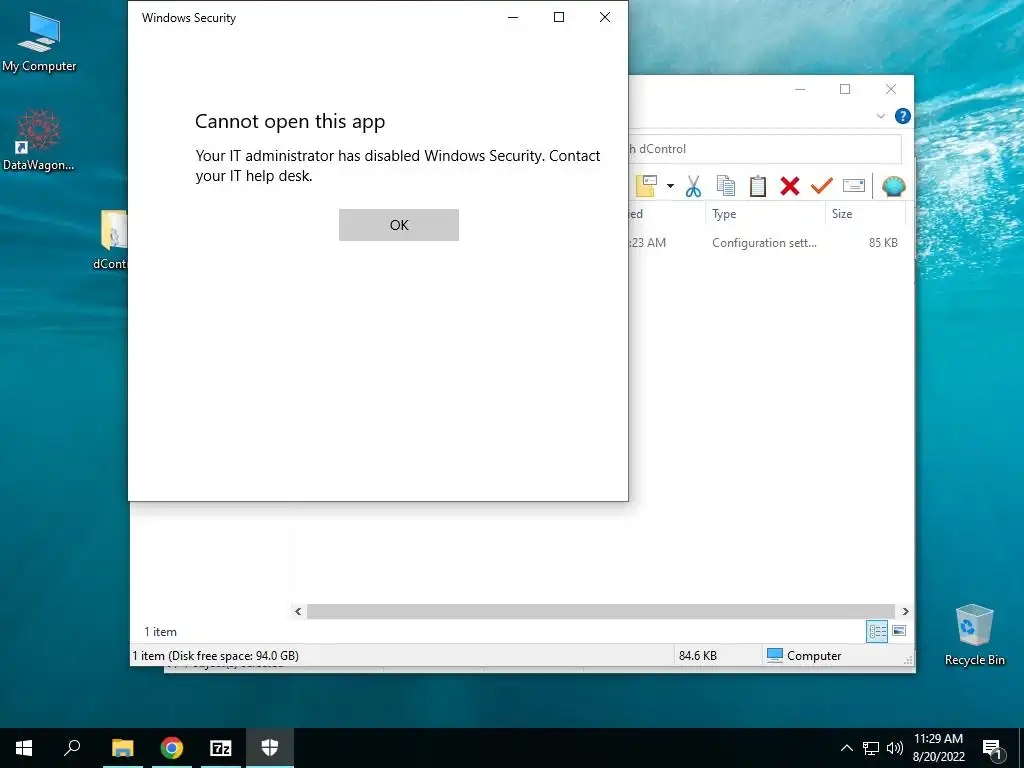Switch to details view icon
The height and width of the screenshot is (768, 1024).
click(877, 631)
